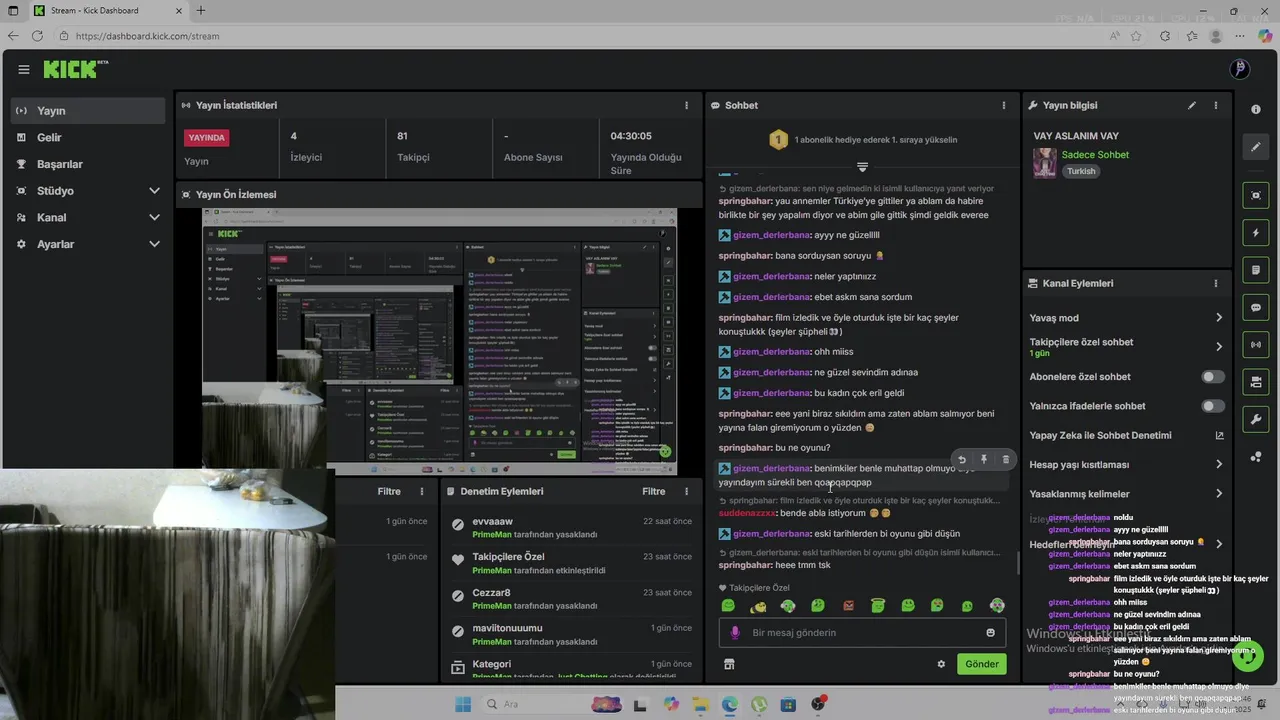Open chat settings gear icon
The height and width of the screenshot is (720, 1280).
(x=941, y=664)
